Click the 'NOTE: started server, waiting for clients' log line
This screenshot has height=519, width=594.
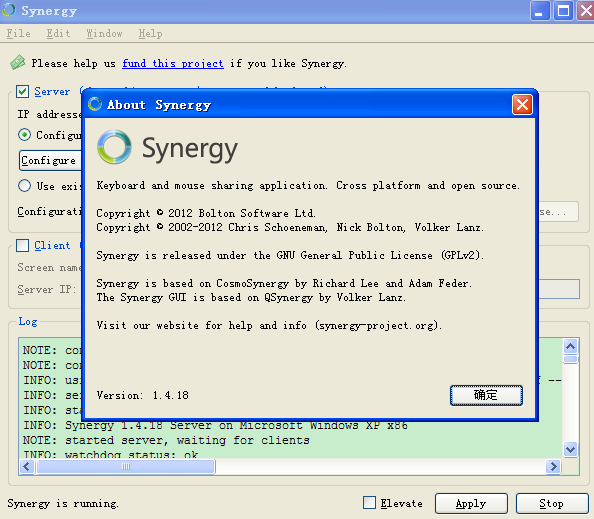point(166,440)
